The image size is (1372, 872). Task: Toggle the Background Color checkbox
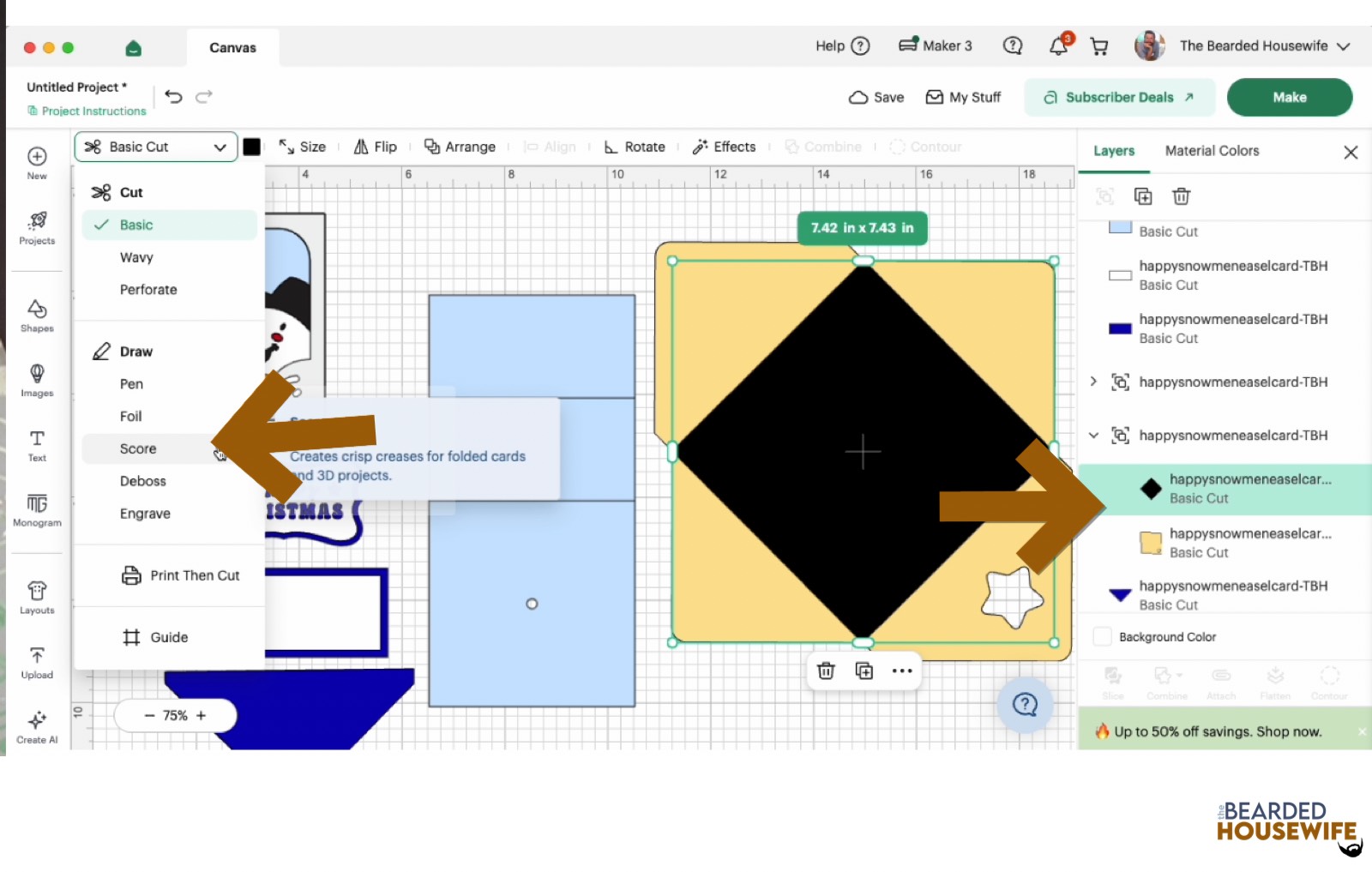(x=1103, y=637)
